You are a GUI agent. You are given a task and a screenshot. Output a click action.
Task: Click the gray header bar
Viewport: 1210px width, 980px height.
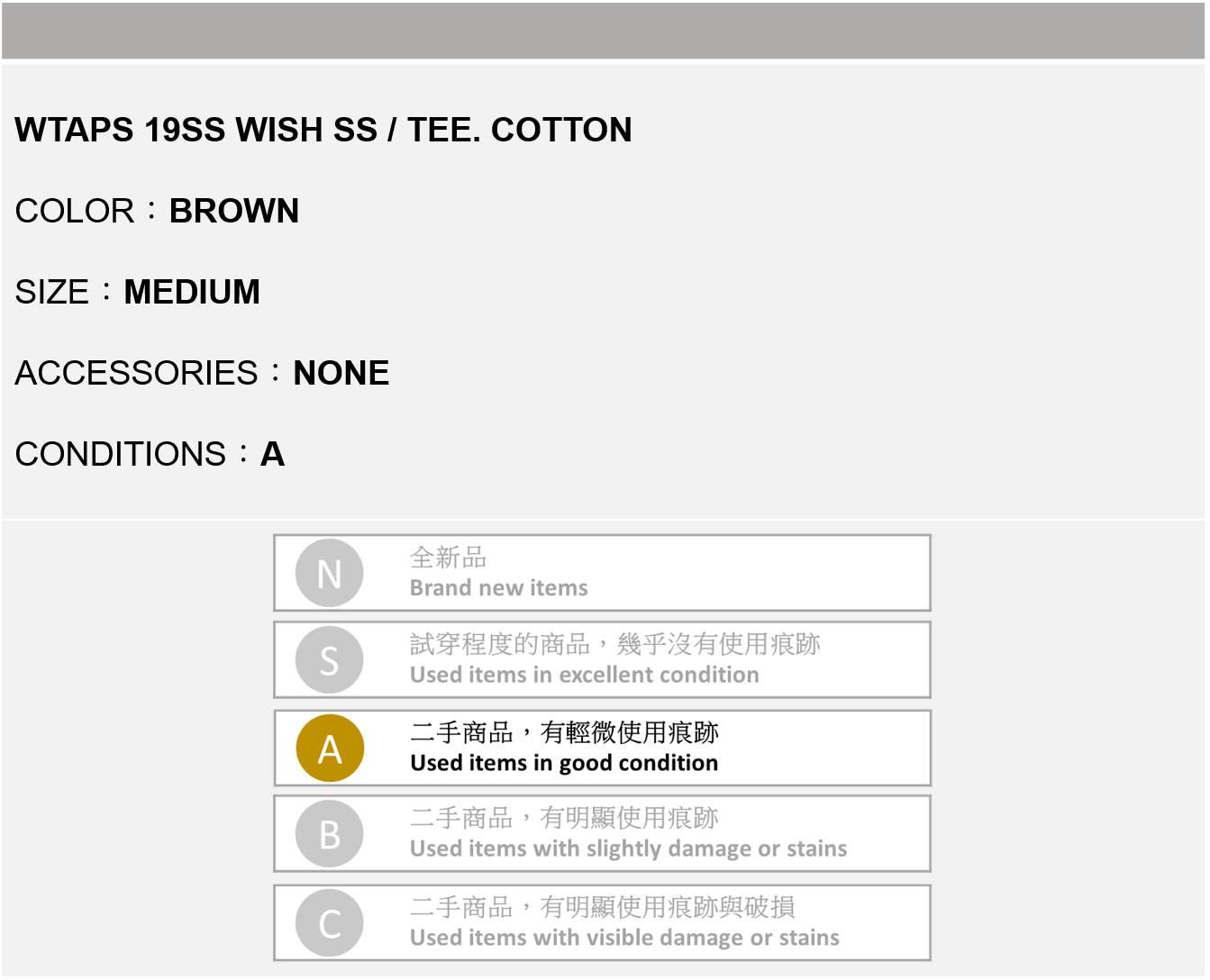pos(604,31)
